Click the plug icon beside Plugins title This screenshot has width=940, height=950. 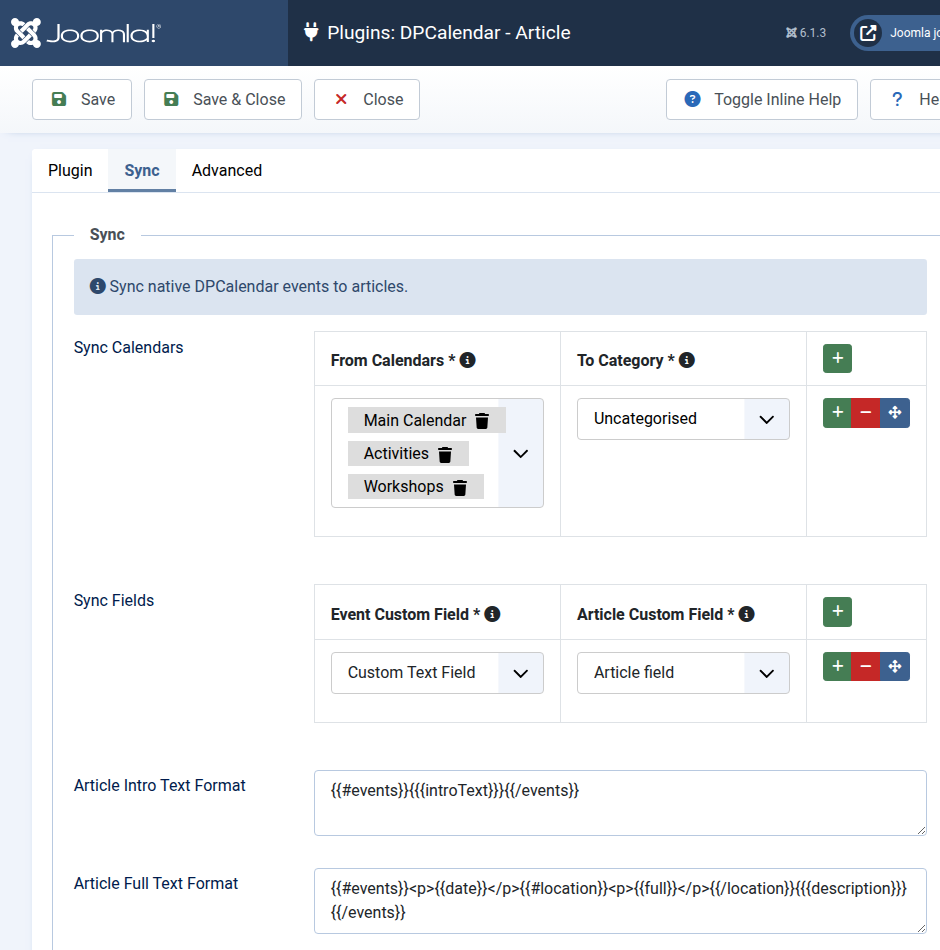(x=311, y=32)
